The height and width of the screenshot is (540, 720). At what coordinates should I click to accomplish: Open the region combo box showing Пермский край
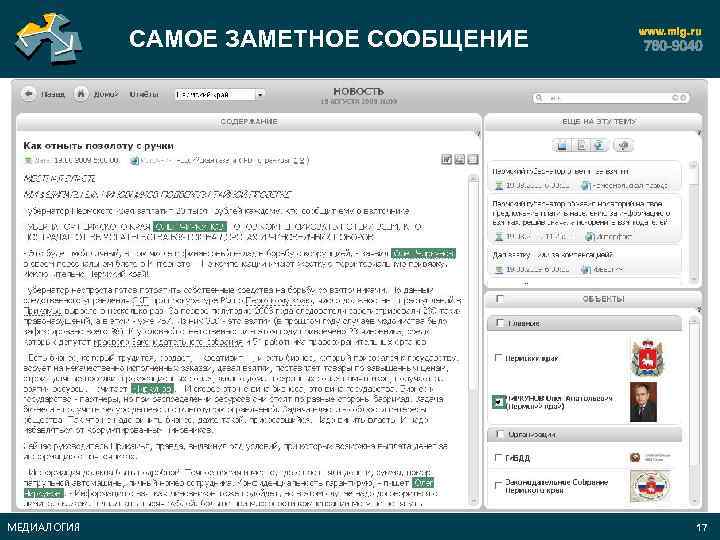(x=219, y=95)
